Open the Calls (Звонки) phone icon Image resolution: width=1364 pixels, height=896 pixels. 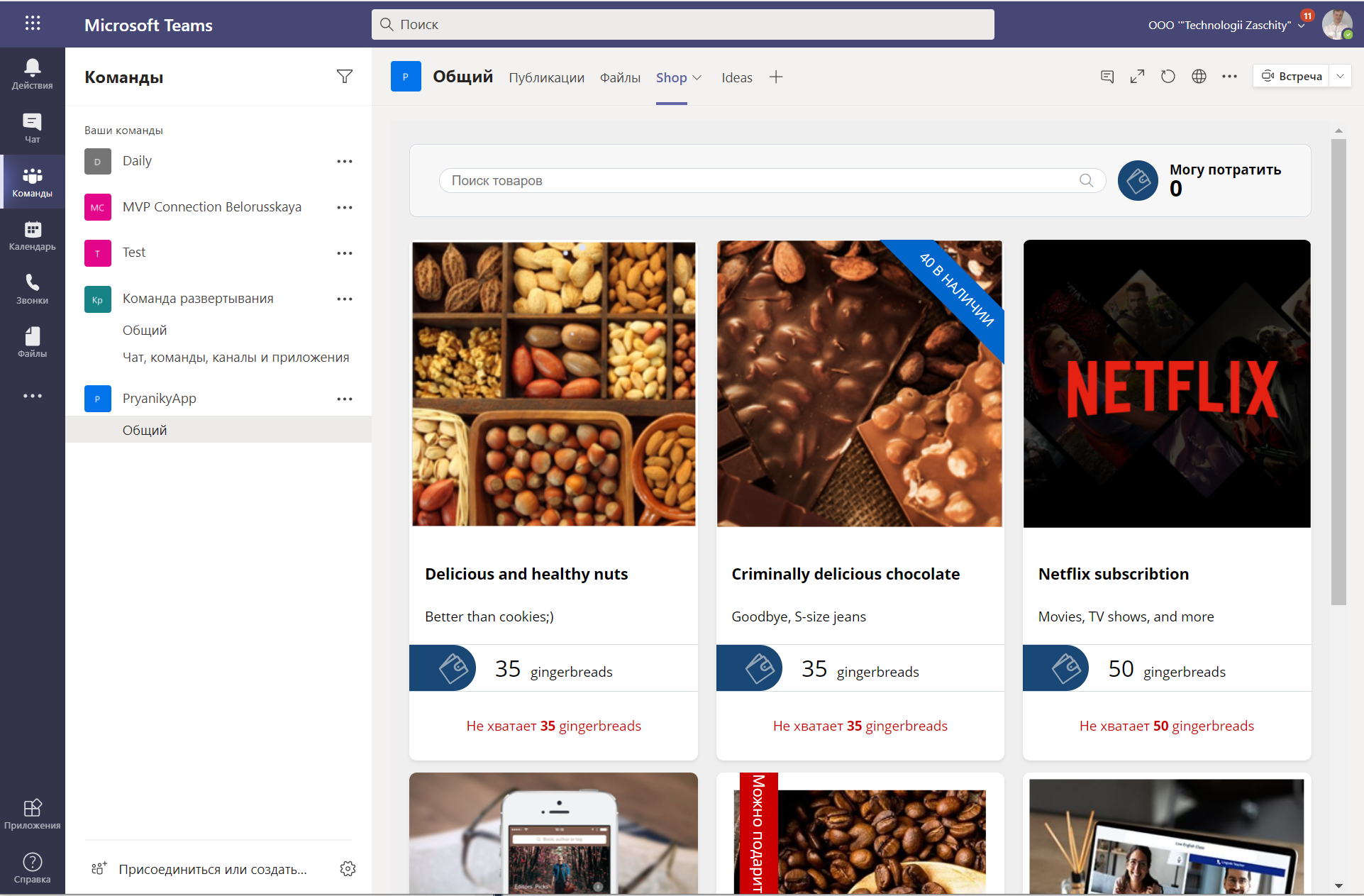33,289
